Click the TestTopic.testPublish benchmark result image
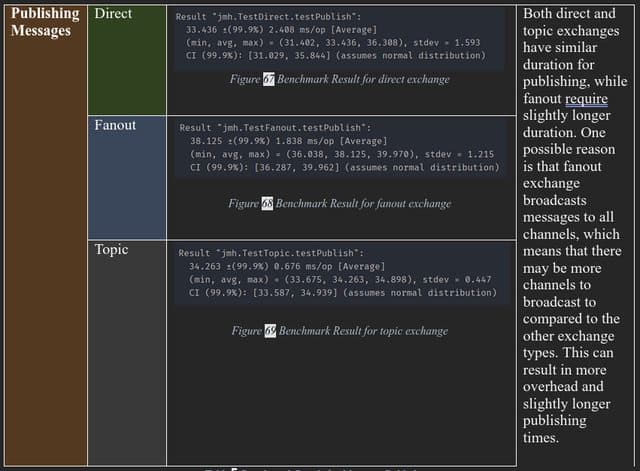 (x=342, y=273)
